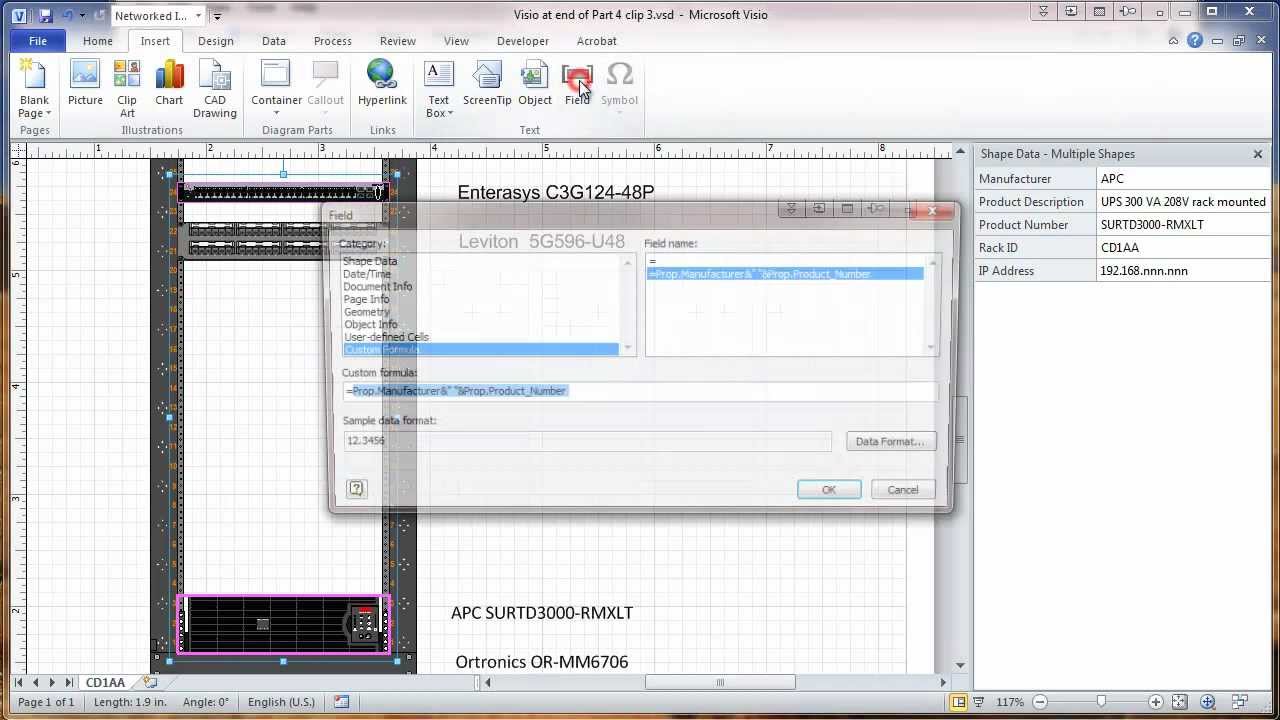Select the CD1AA page tab
This screenshot has width=1280, height=720.
tap(105, 682)
